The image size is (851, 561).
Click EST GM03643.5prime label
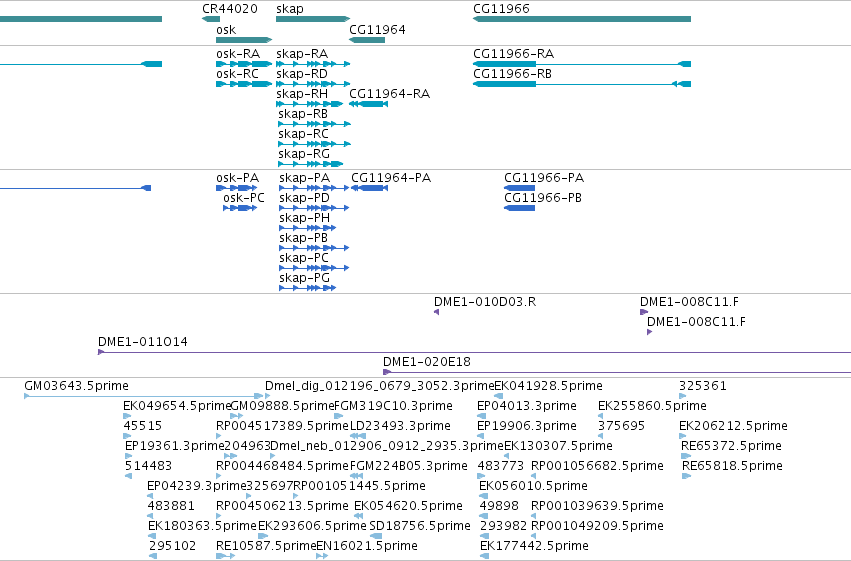pyautogui.click(x=77, y=386)
